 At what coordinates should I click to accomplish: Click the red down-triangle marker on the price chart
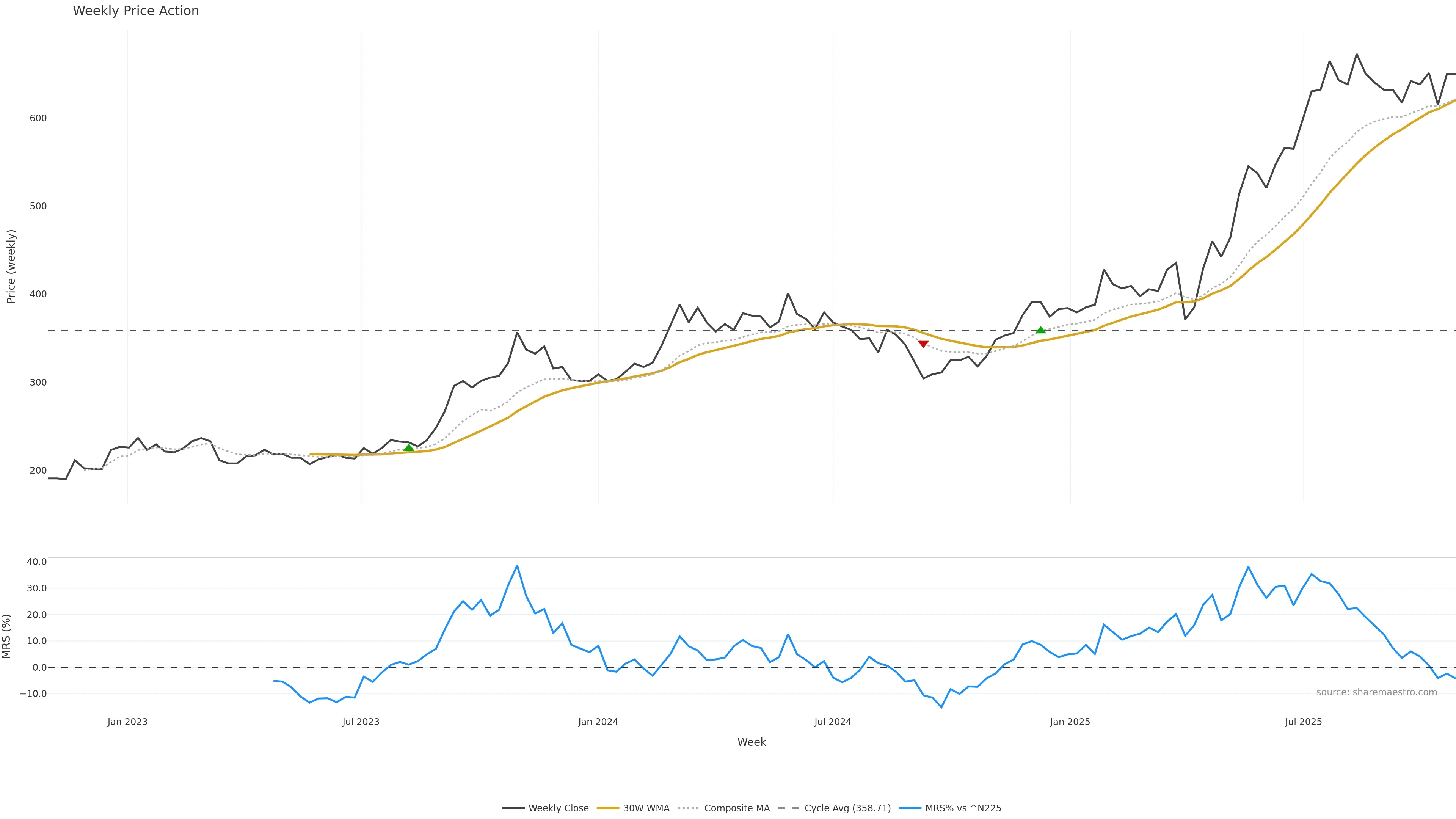click(923, 344)
